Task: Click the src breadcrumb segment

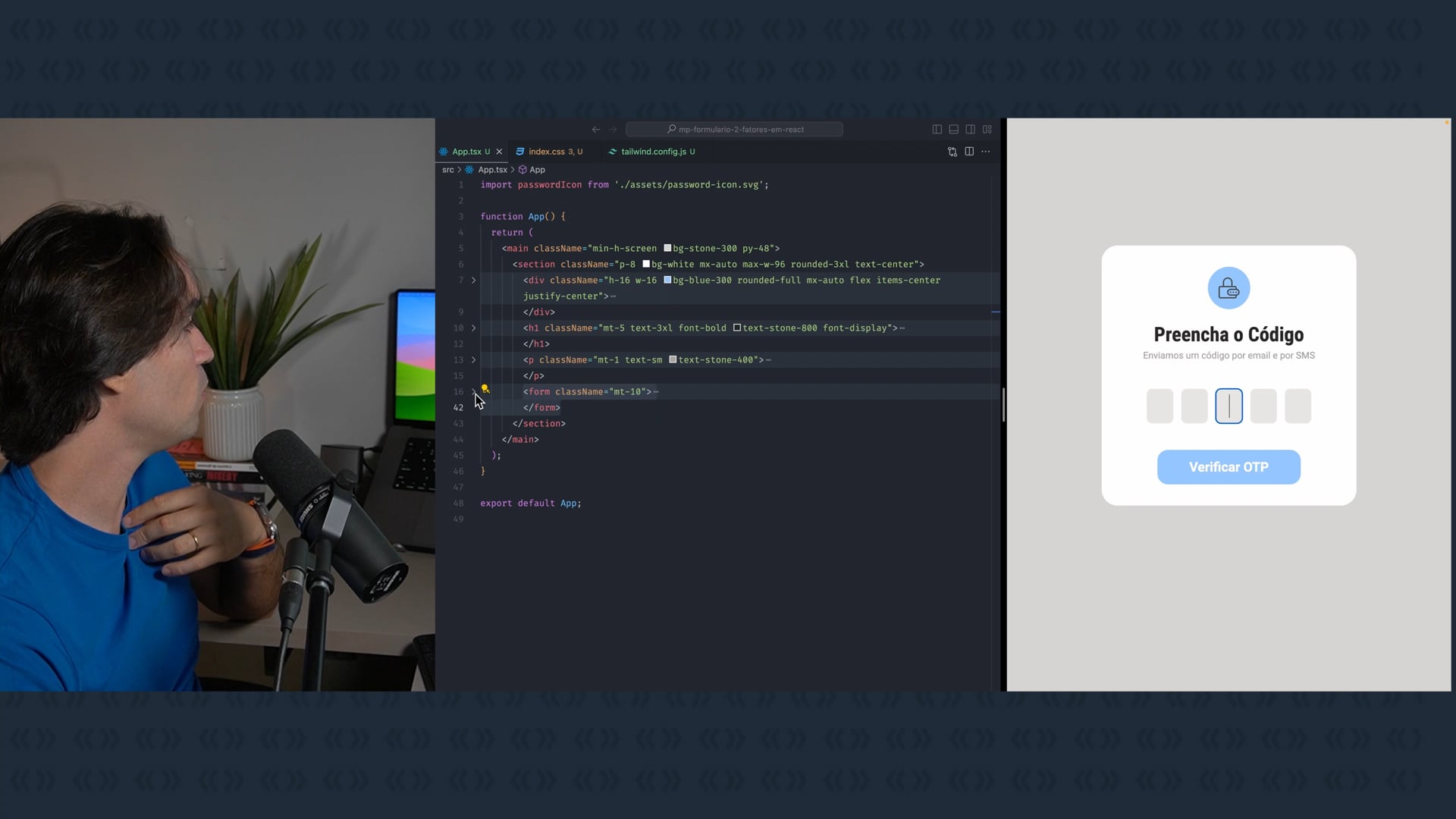Action: (x=447, y=170)
